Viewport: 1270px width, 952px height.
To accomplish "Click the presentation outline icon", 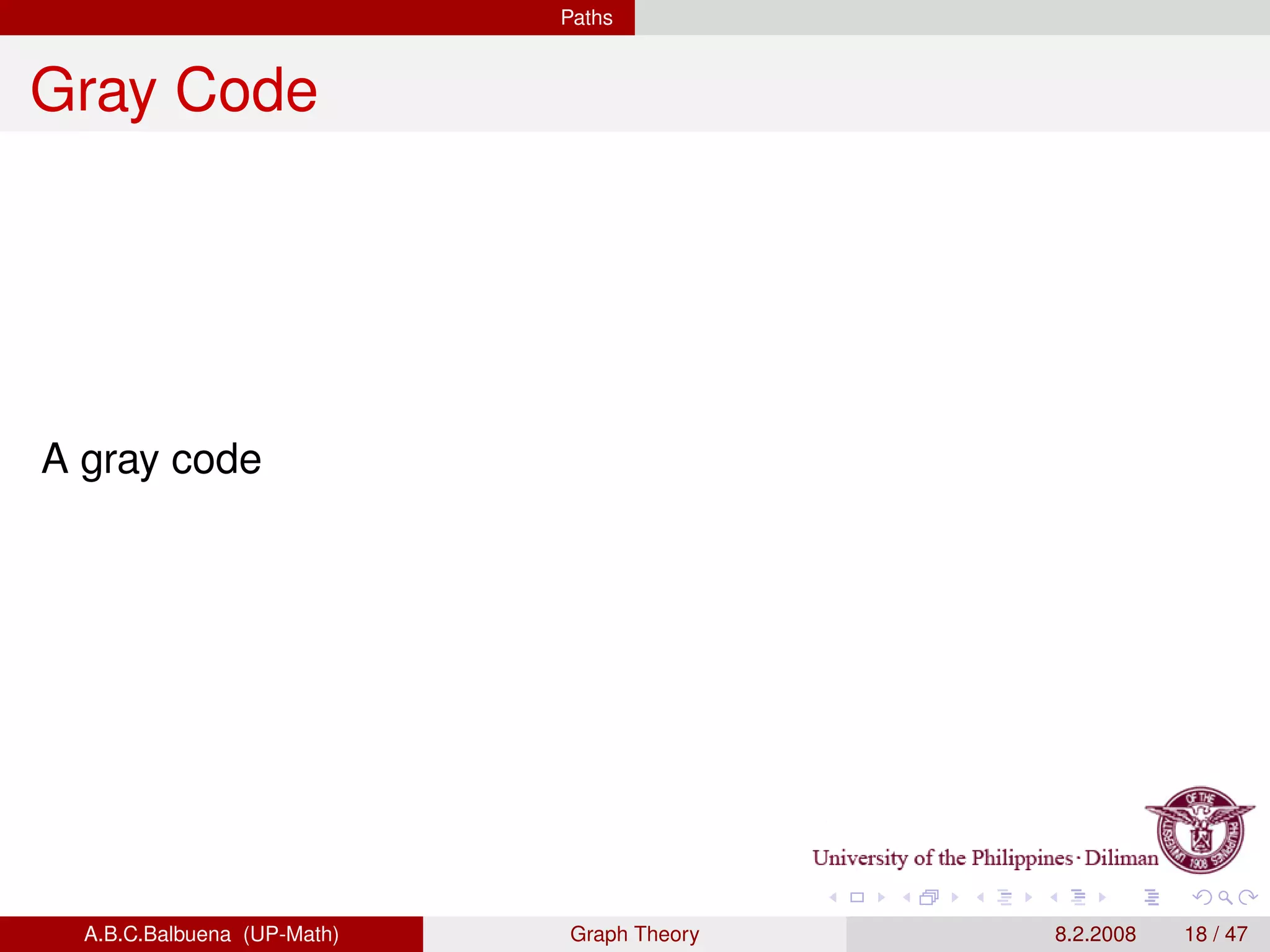I will (1152, 897).
